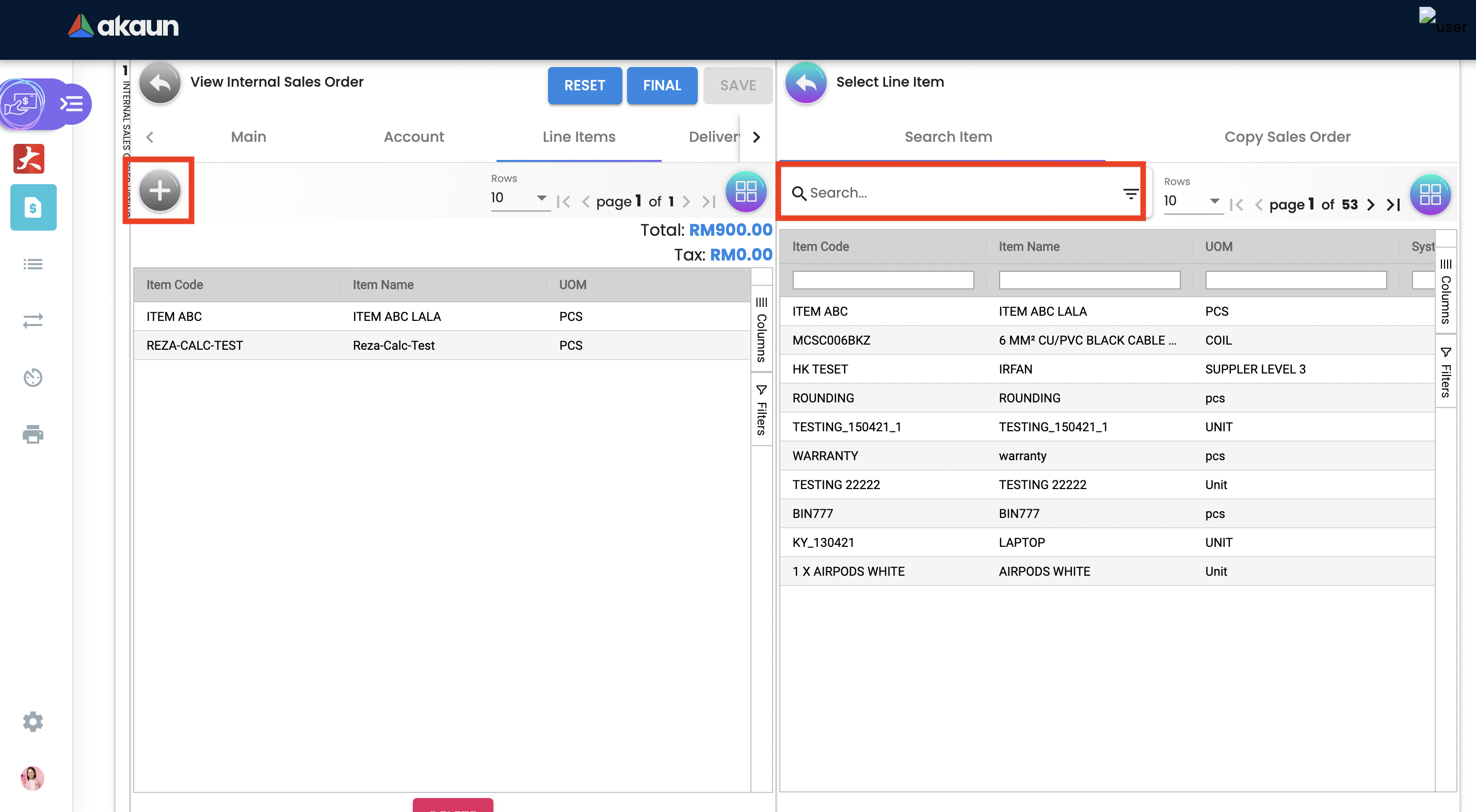Click the grid view icon in Line Items toolbar
This screenshot has width=1476, height=812.
tap(745, 191)
